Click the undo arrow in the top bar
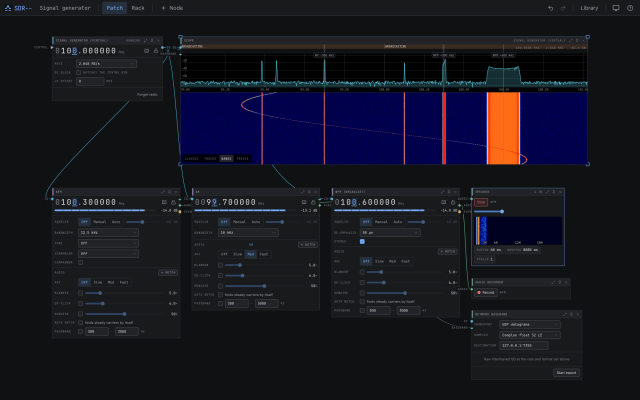 [x=550, y=8]
